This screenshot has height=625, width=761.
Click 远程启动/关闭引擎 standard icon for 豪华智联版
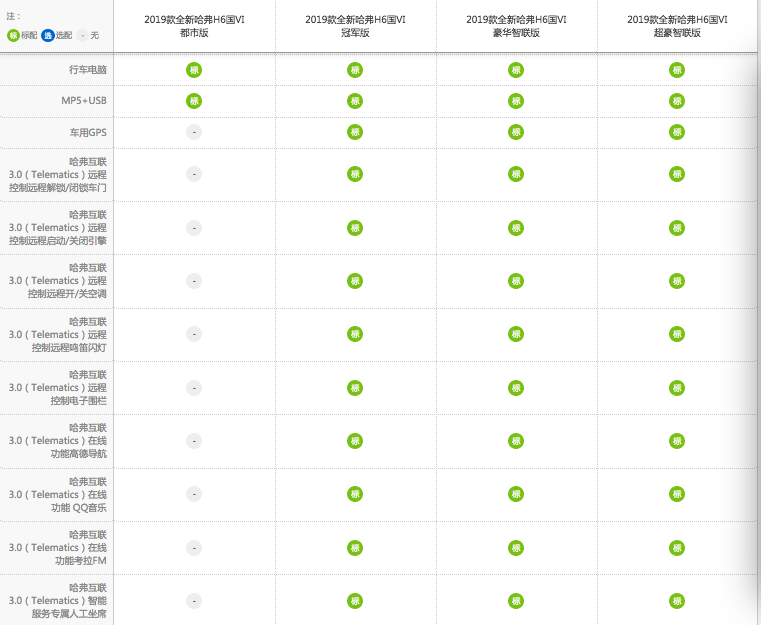[516, 228]
